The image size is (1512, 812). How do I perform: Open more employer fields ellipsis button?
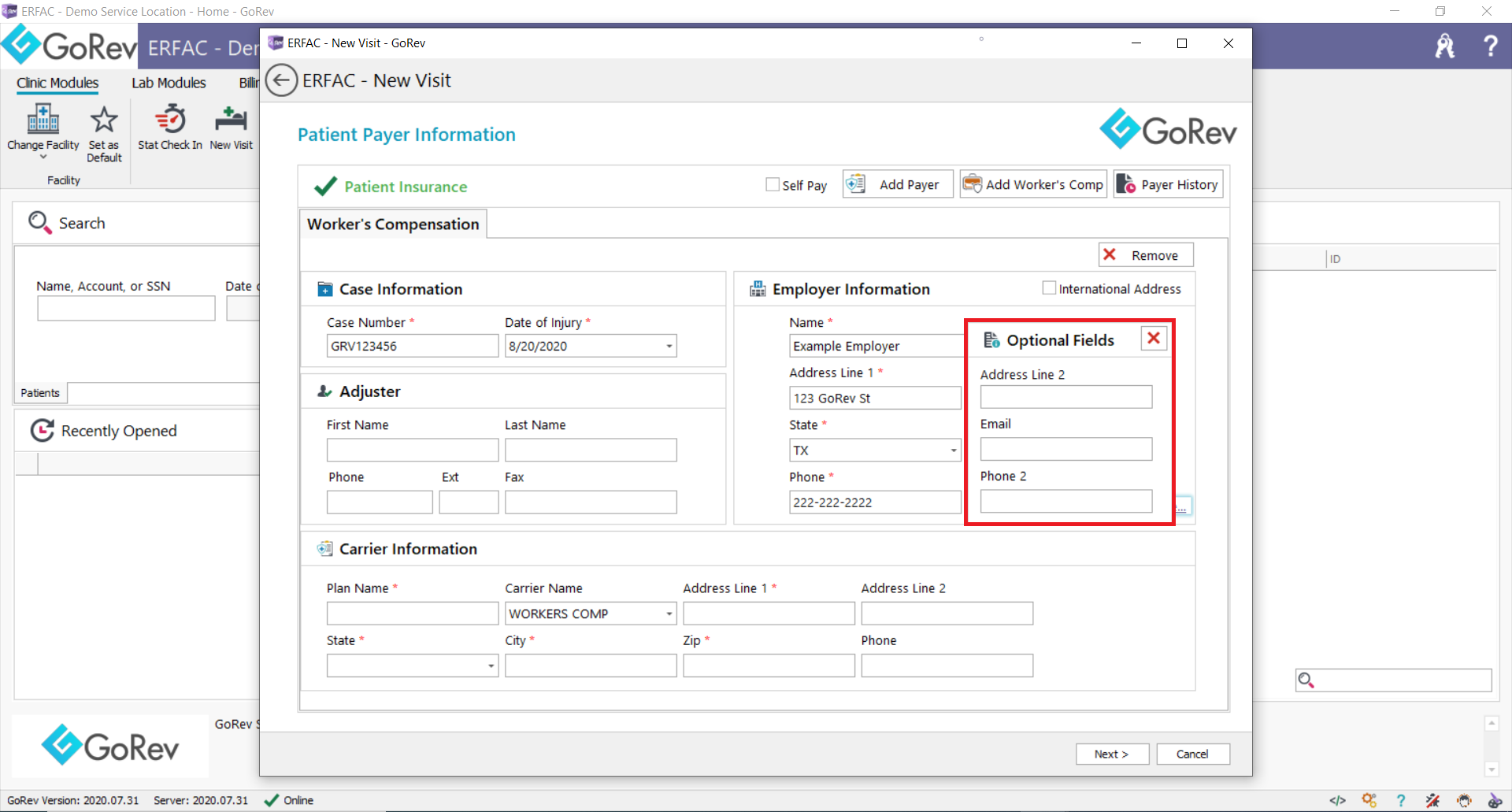1183,506
